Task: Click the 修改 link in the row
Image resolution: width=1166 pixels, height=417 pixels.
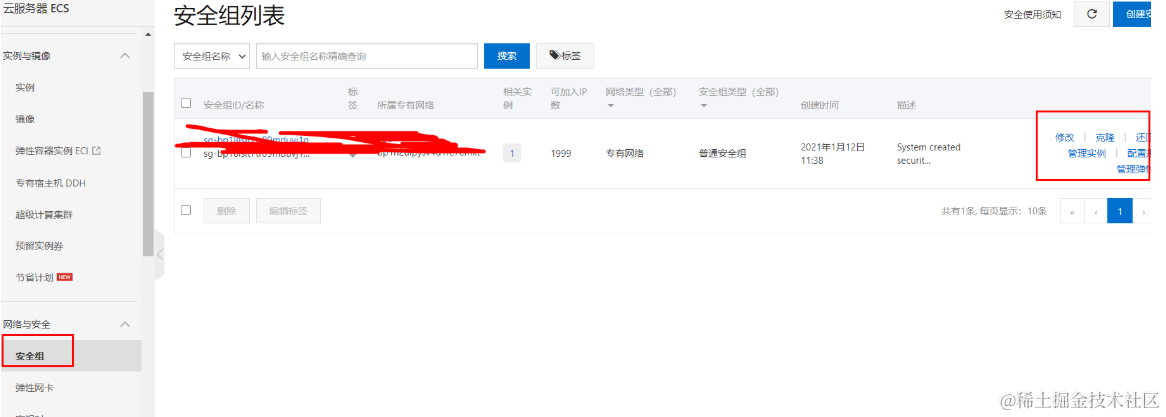Action: click(1065, 138)
